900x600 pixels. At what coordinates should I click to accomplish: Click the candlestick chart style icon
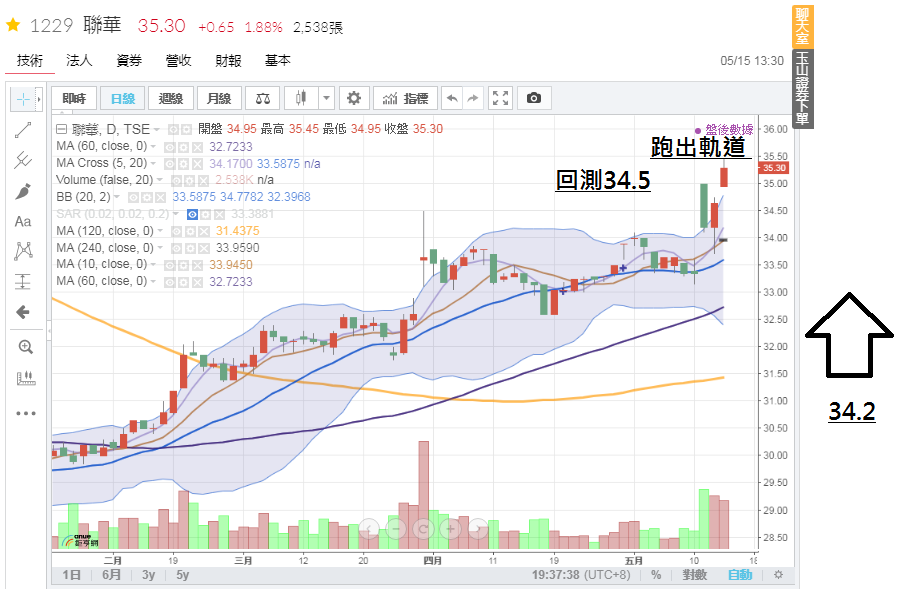301,98
